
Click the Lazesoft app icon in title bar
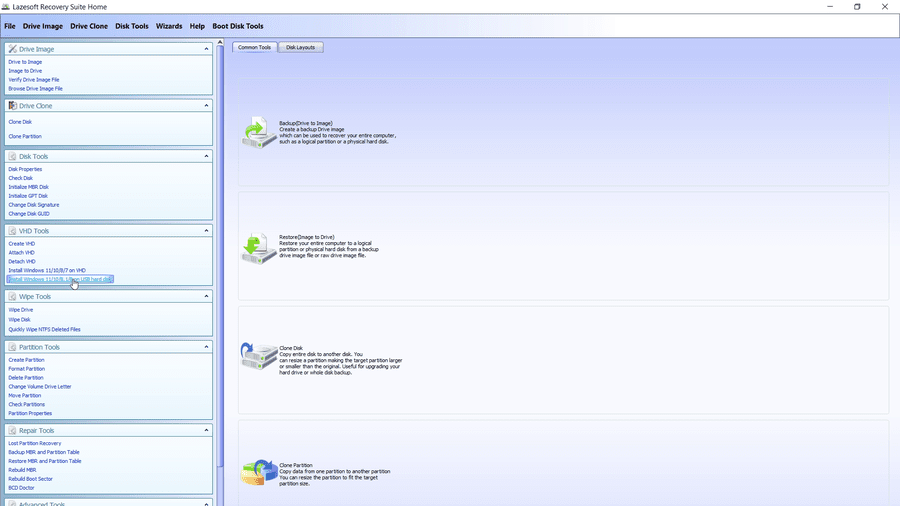click(6, 7)
